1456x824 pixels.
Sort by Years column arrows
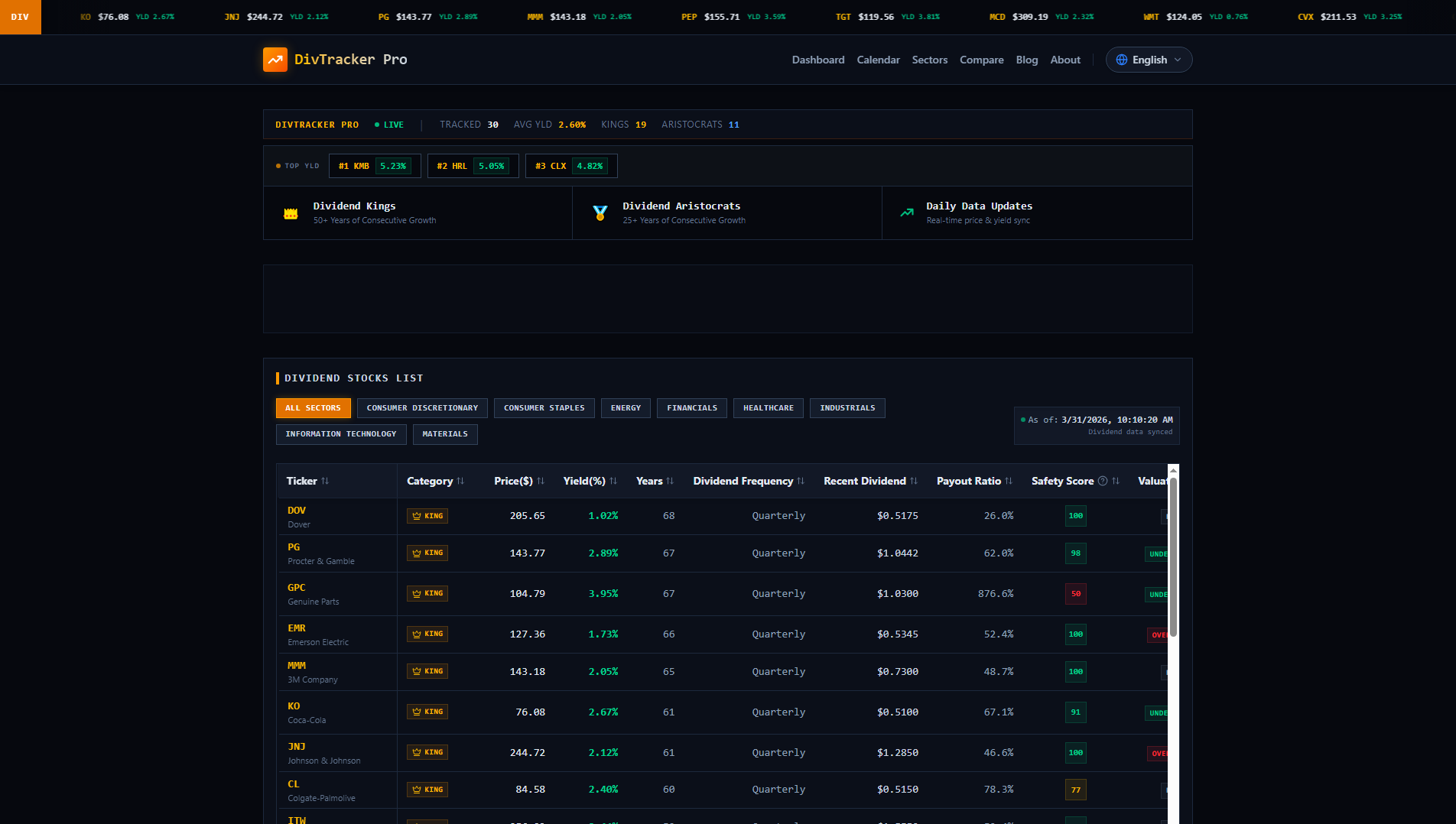[670, 481]
